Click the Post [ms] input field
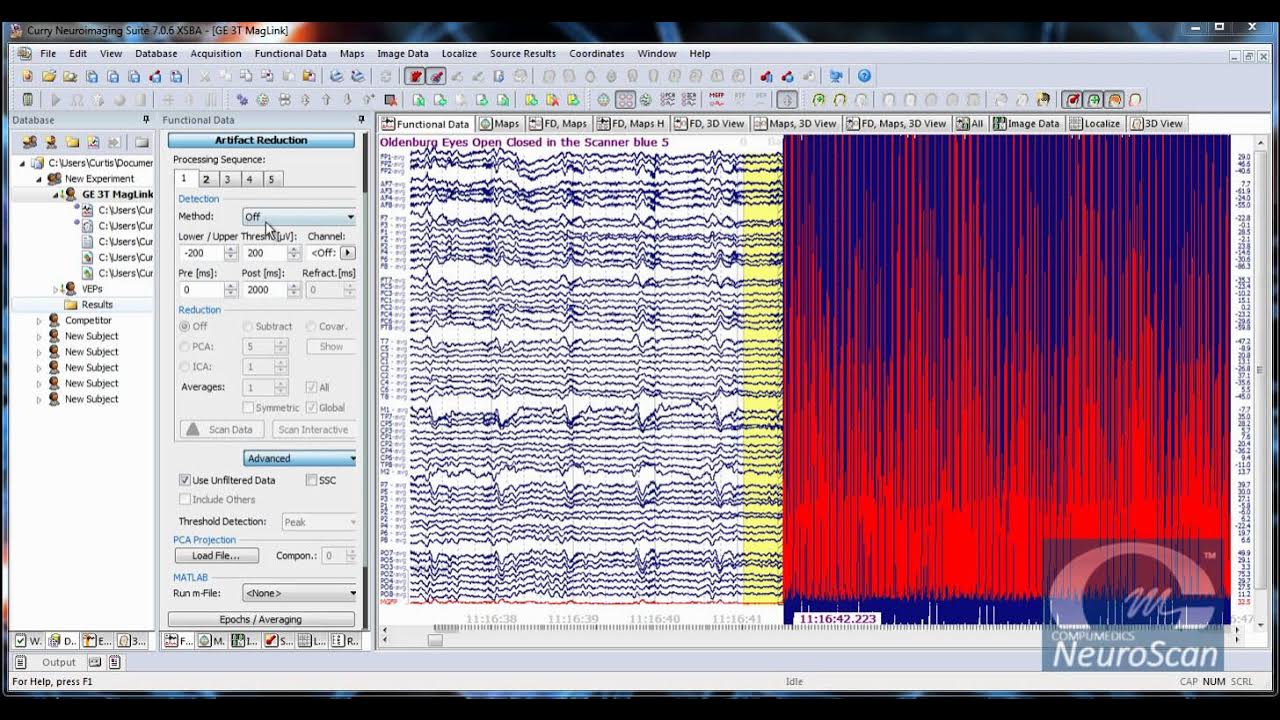This screenshot has width=1280, height=720. pyautogui.click(x=264, y=290)
